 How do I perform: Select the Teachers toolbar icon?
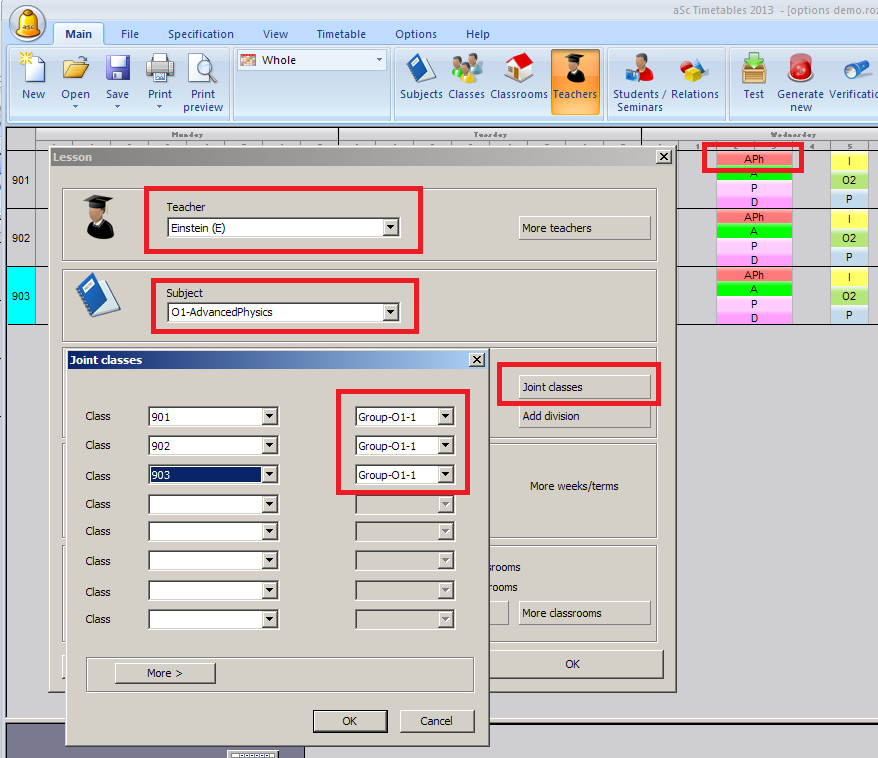(575, 72)
